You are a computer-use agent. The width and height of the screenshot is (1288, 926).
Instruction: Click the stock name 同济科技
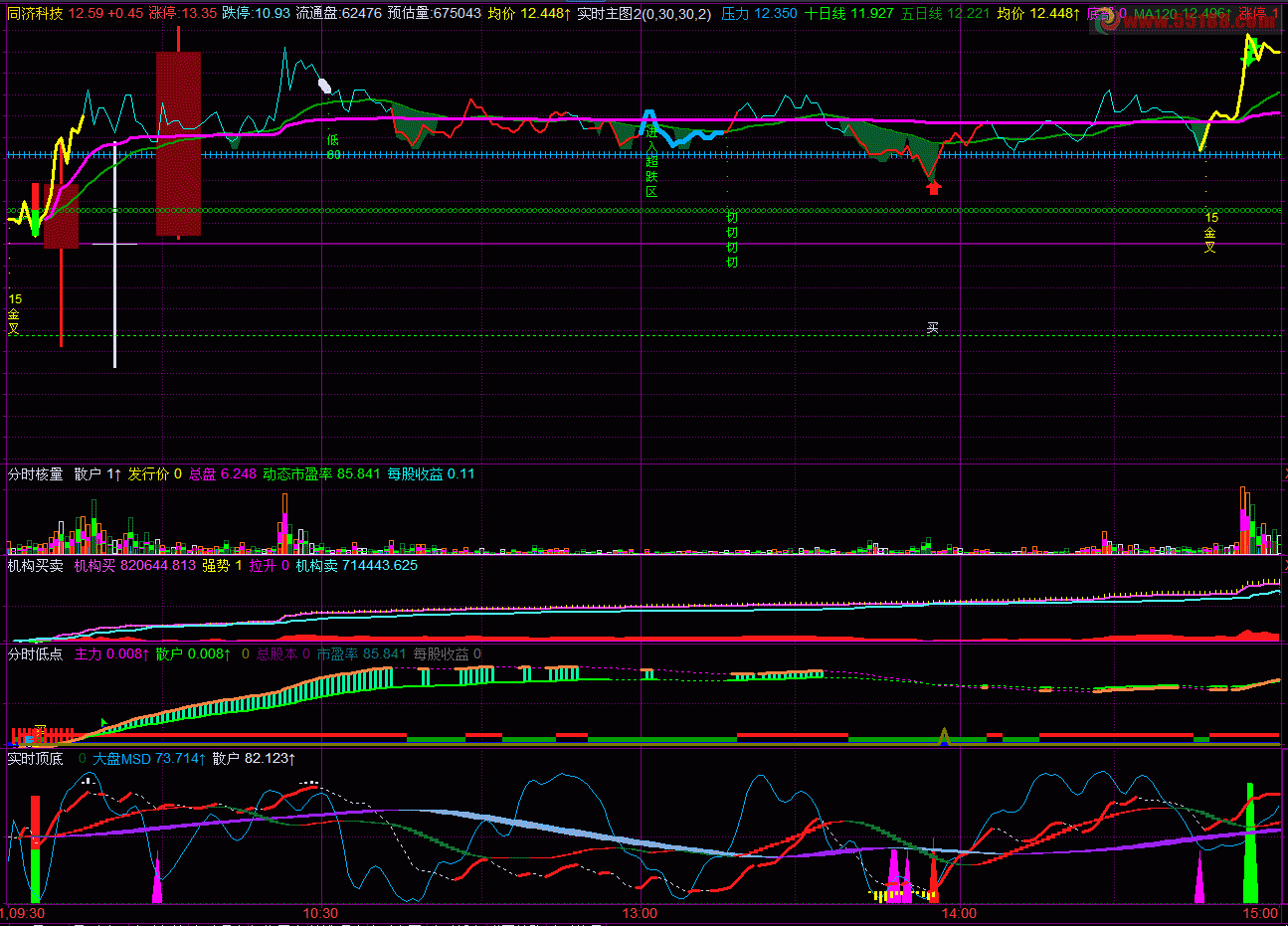(x=35, y=14)
